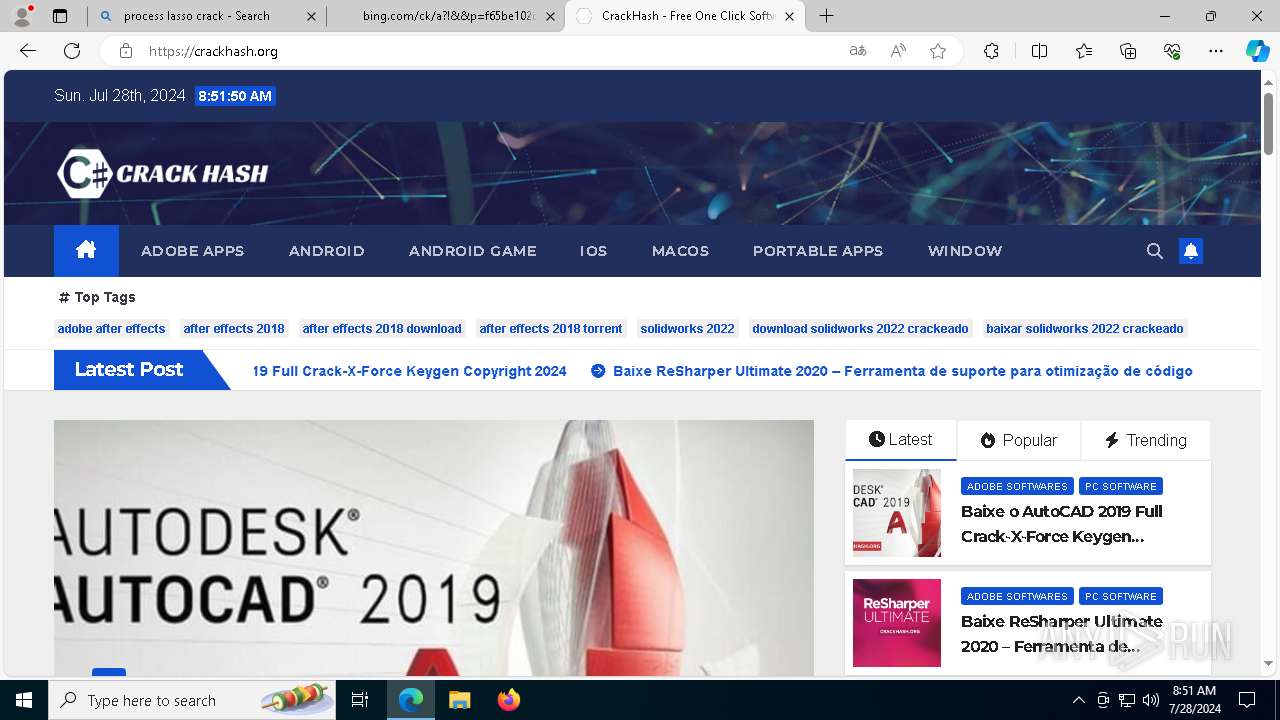The width and height of the screenshot is (1280, 720).
Task: Activate the read aloud icon
Action: (898, 51)
